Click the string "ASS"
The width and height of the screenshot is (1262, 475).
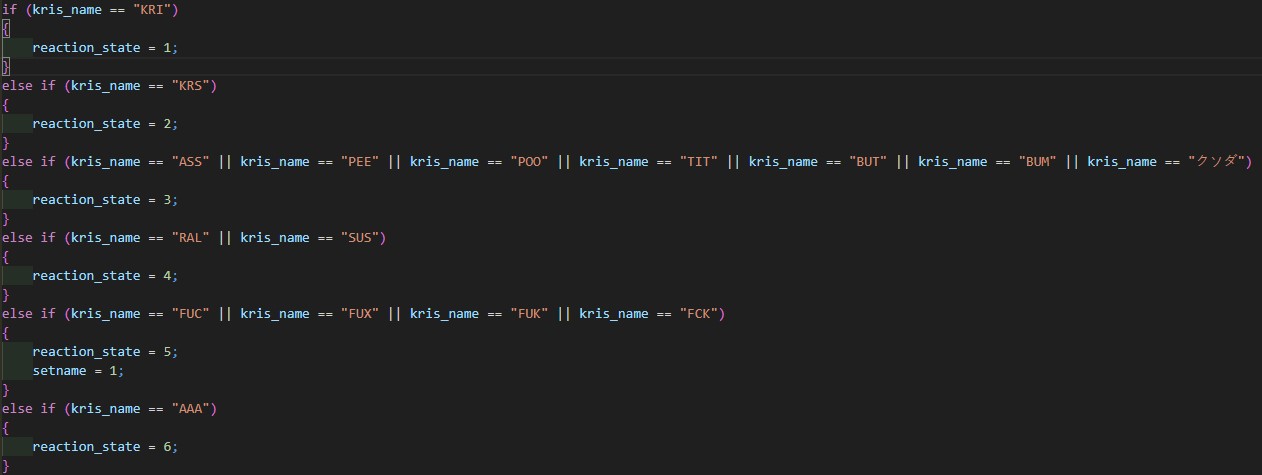[x=190, y=162]
